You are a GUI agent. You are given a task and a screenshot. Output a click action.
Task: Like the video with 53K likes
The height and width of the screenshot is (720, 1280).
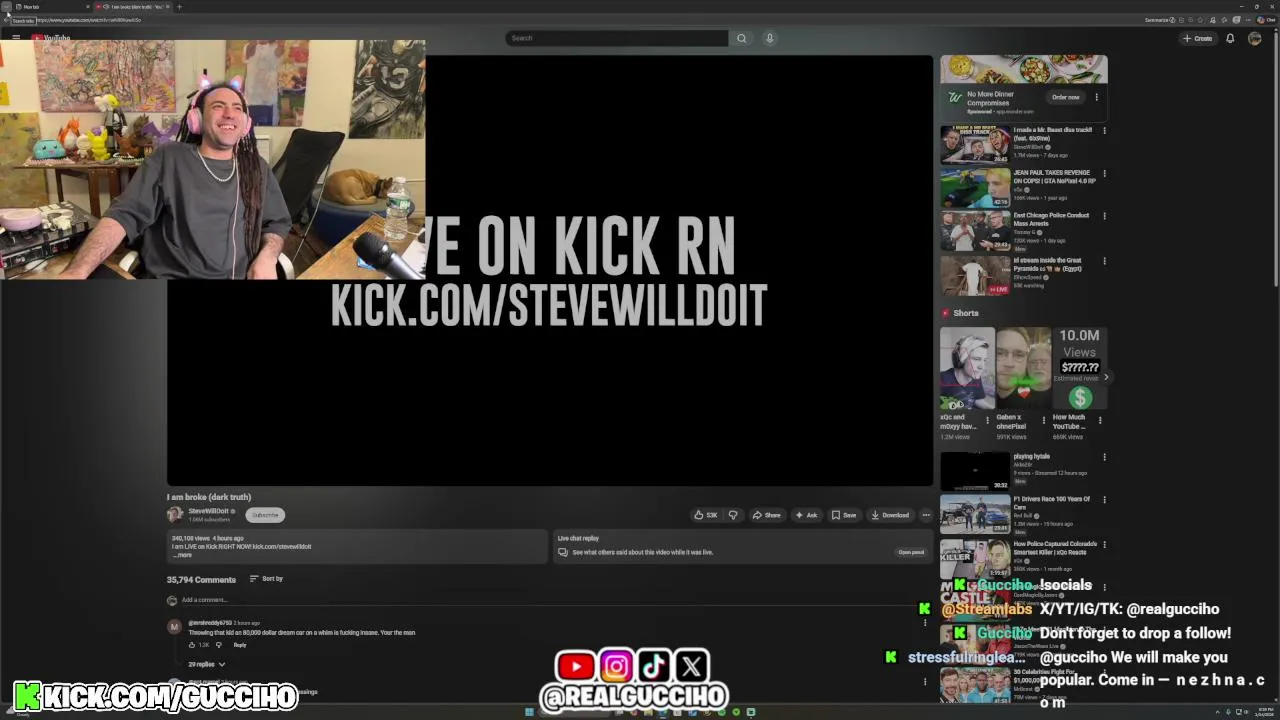[706, 515]
